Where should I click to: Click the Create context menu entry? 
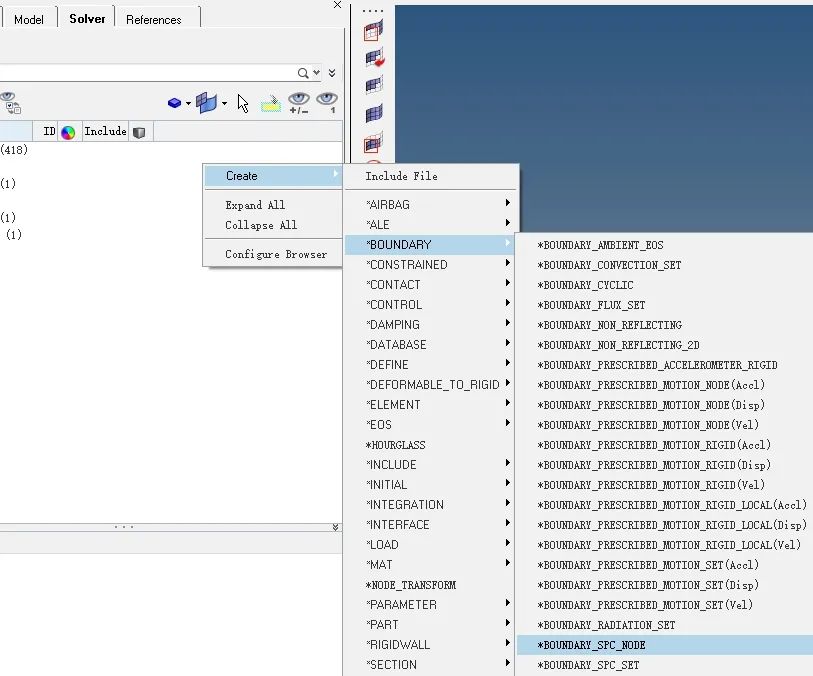(x=273, y=176)
